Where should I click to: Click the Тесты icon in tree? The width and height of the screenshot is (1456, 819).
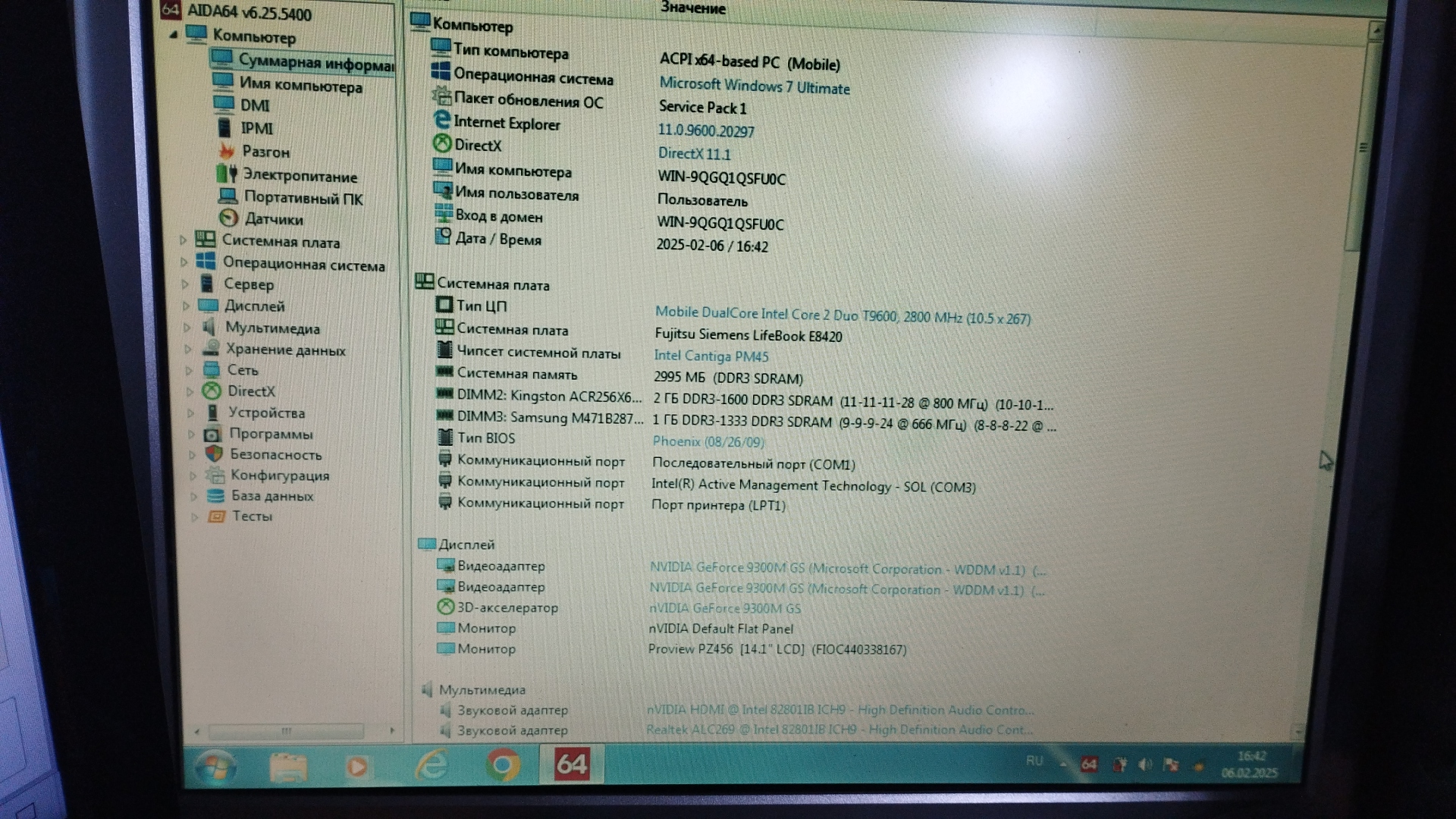click(217, 516)
